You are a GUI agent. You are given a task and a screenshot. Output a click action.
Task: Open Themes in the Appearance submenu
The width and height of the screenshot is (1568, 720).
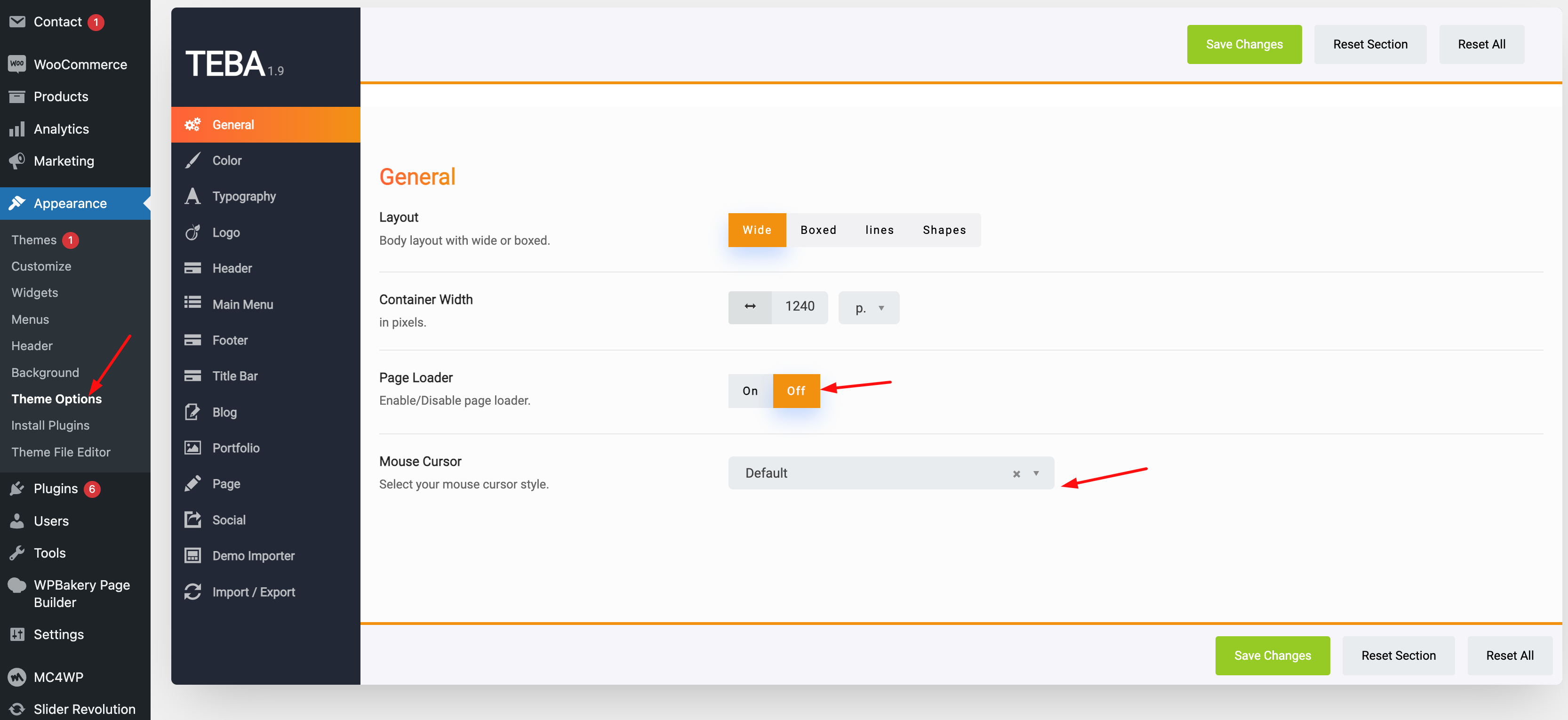coord(33,240)
